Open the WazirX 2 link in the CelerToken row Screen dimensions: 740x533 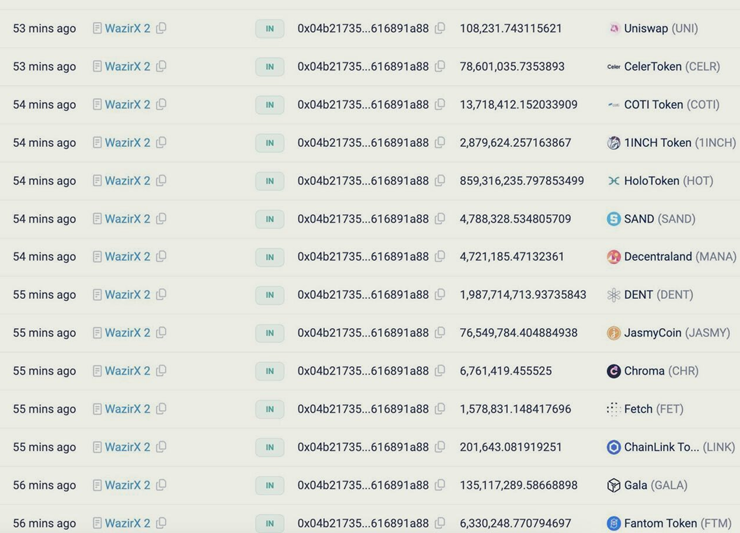(127, 67)
